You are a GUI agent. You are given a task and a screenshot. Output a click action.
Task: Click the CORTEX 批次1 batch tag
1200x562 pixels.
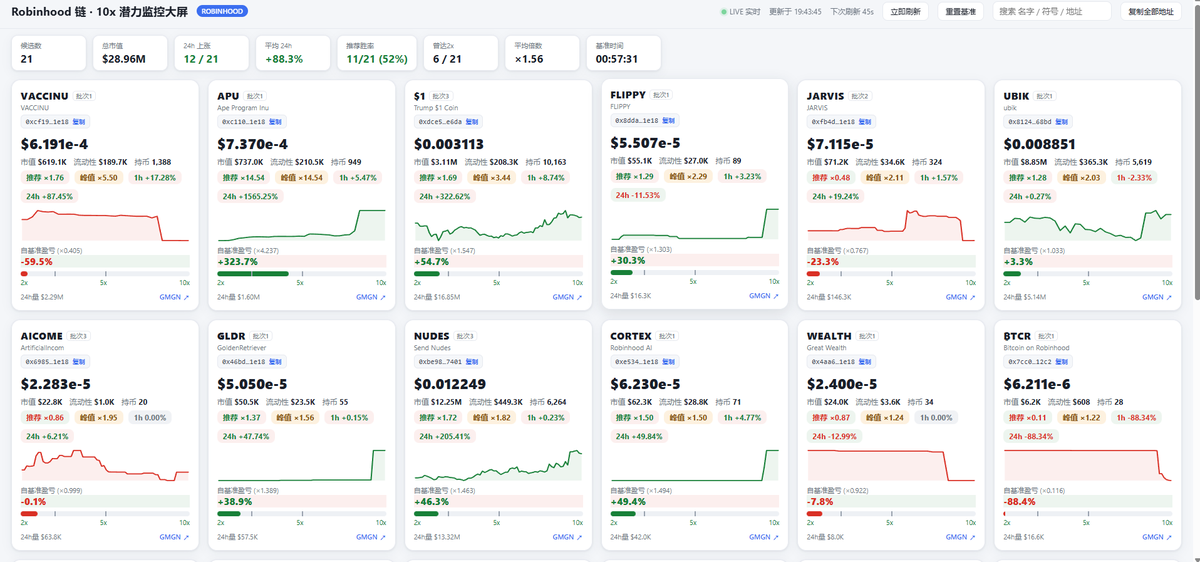pos(668,336)
